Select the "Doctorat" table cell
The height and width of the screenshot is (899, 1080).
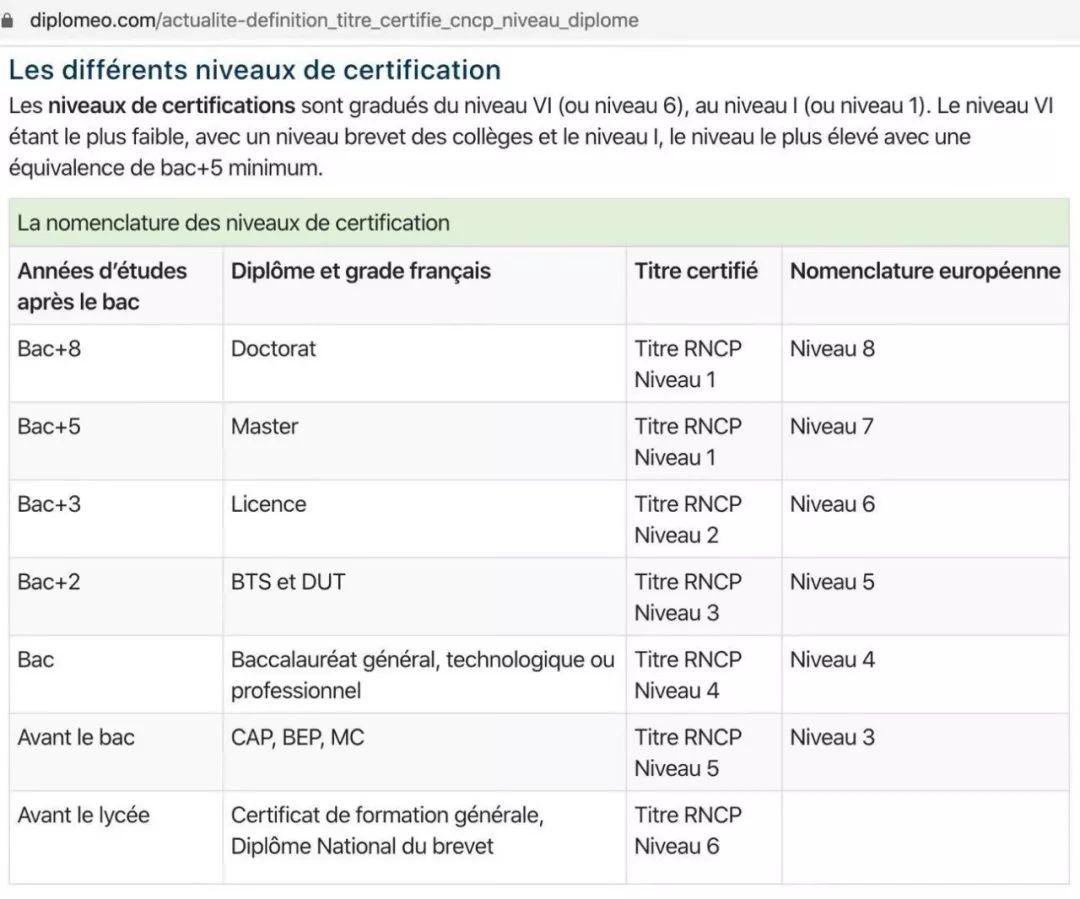pyautogui.click(x=424, y=364)
